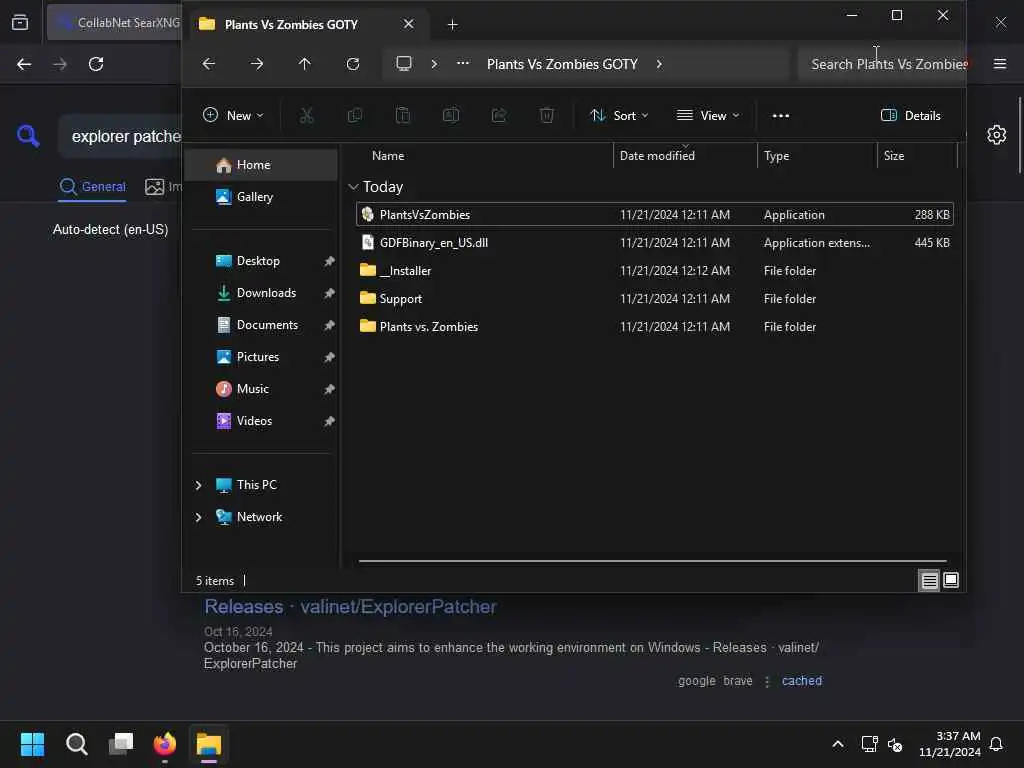Open Gallery in the navigation pane

262,197
